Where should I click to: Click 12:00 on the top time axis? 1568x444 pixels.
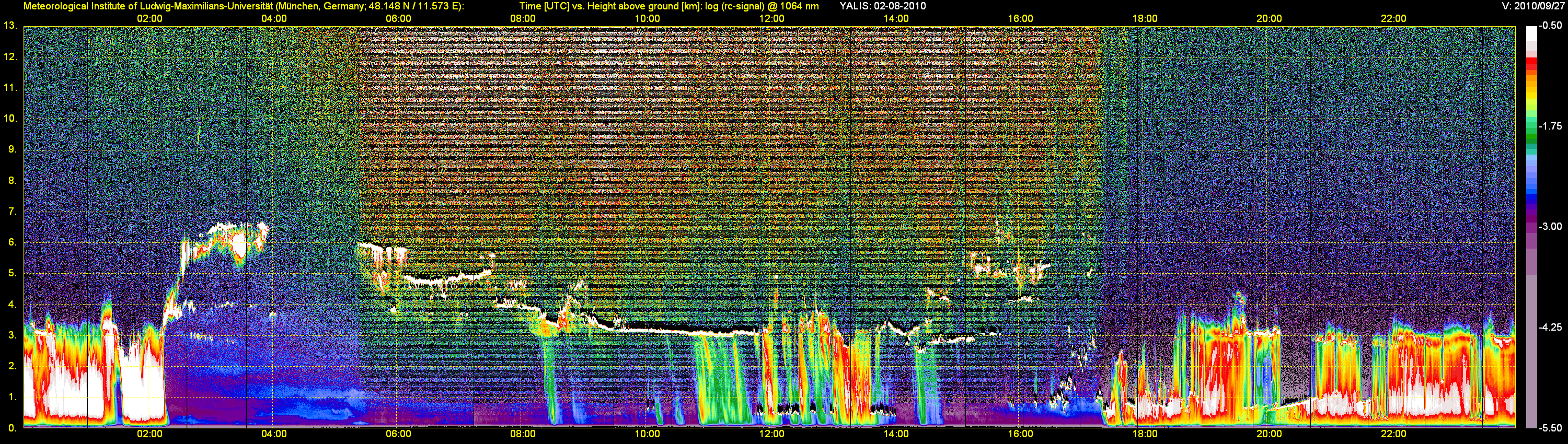(772, 18)
